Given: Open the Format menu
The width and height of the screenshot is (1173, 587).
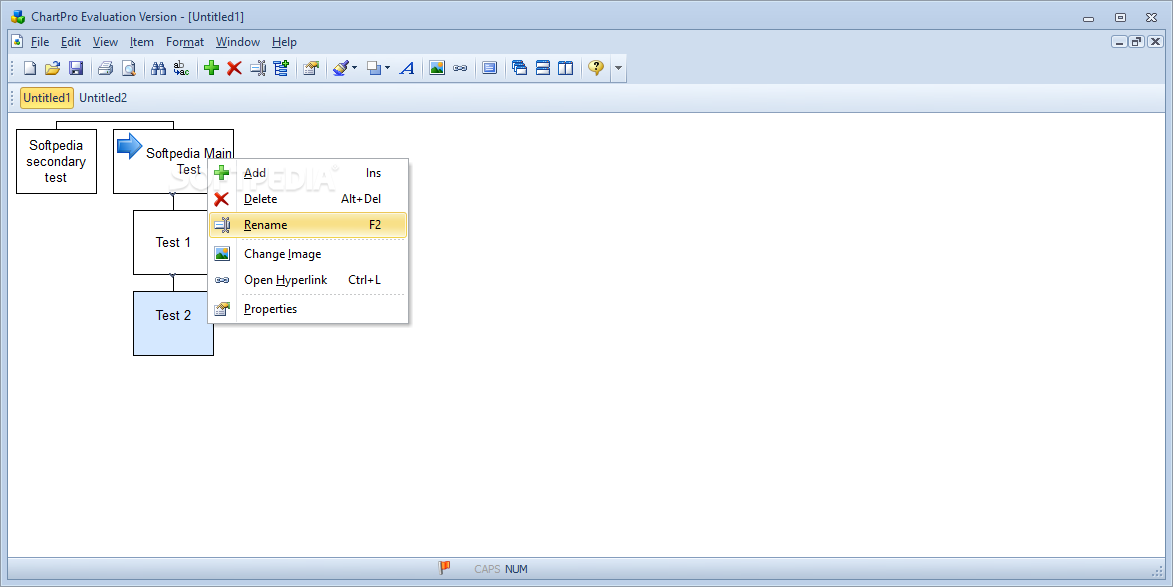Looking at the screenshot, I should pos(185,42).
